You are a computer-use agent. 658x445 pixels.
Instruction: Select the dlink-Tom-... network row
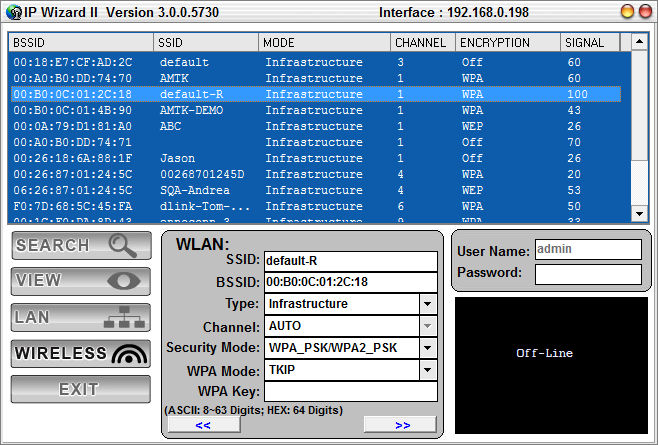click(x=316, y=206)
